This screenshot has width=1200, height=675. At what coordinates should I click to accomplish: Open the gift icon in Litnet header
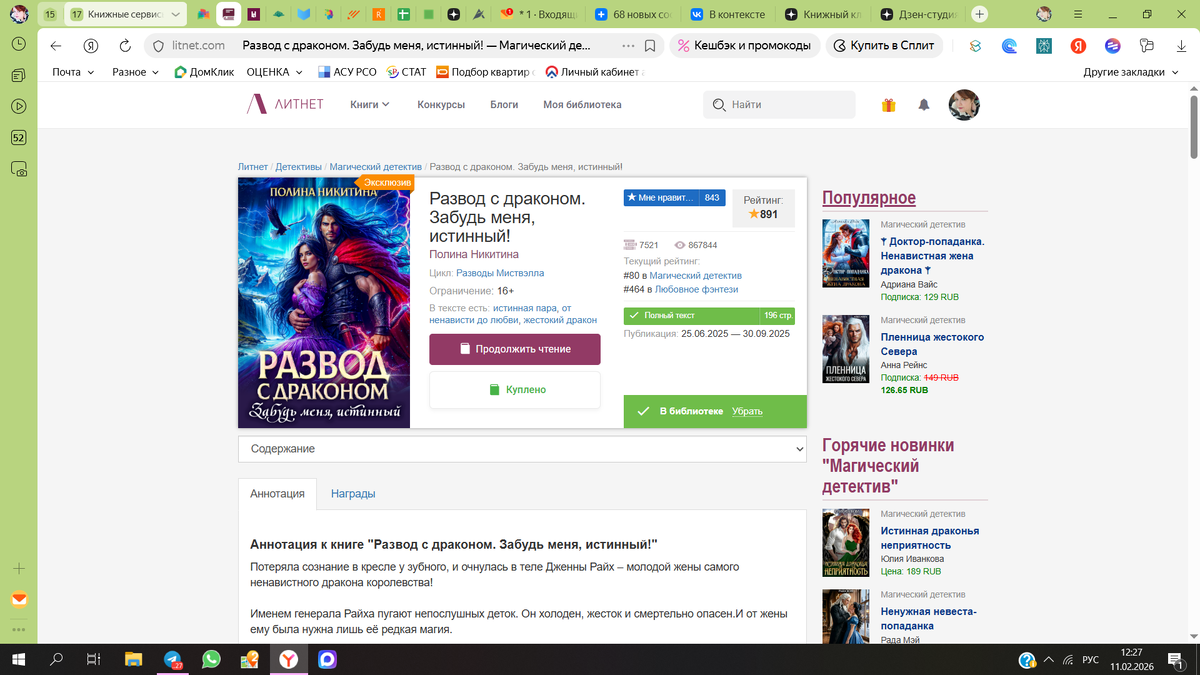[x=888, y=104]
